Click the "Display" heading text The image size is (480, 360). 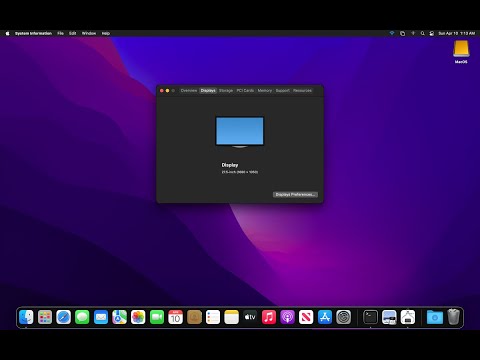230,165
